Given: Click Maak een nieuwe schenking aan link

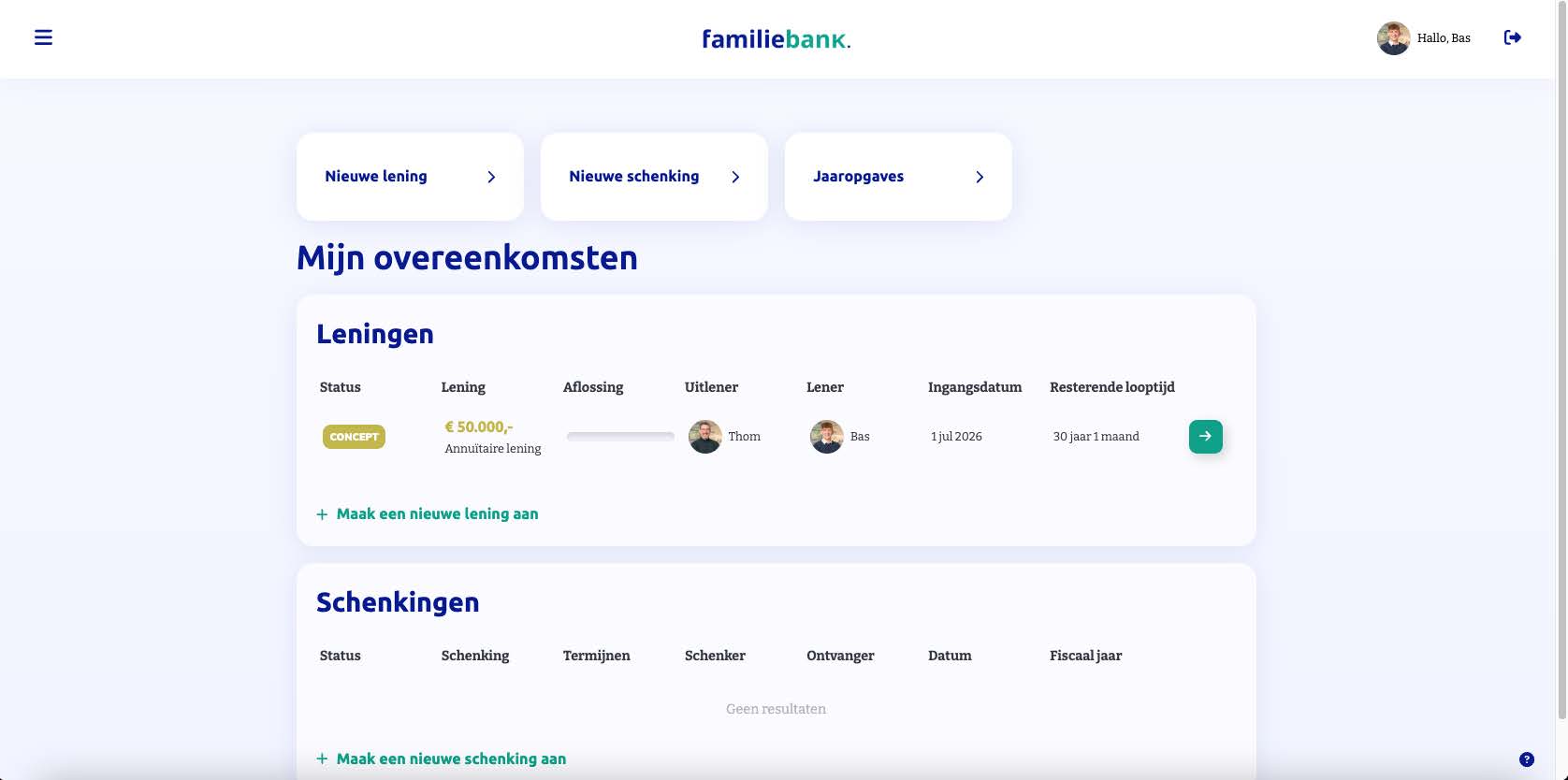Looking at the screenshot, I should tap(451, 758).
